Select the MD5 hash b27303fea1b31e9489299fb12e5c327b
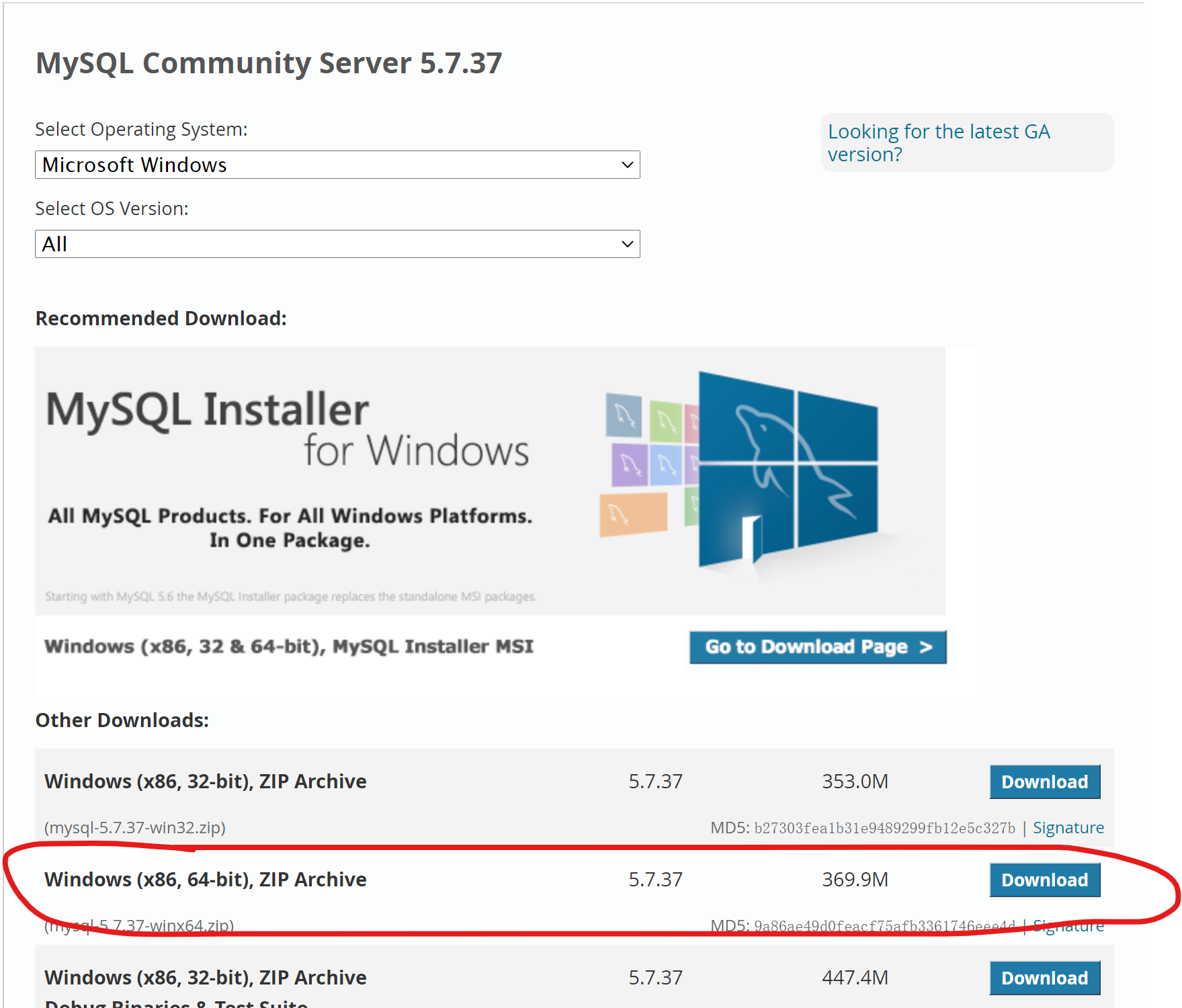Viewport: 1182px width, 1008px height. 884,828
